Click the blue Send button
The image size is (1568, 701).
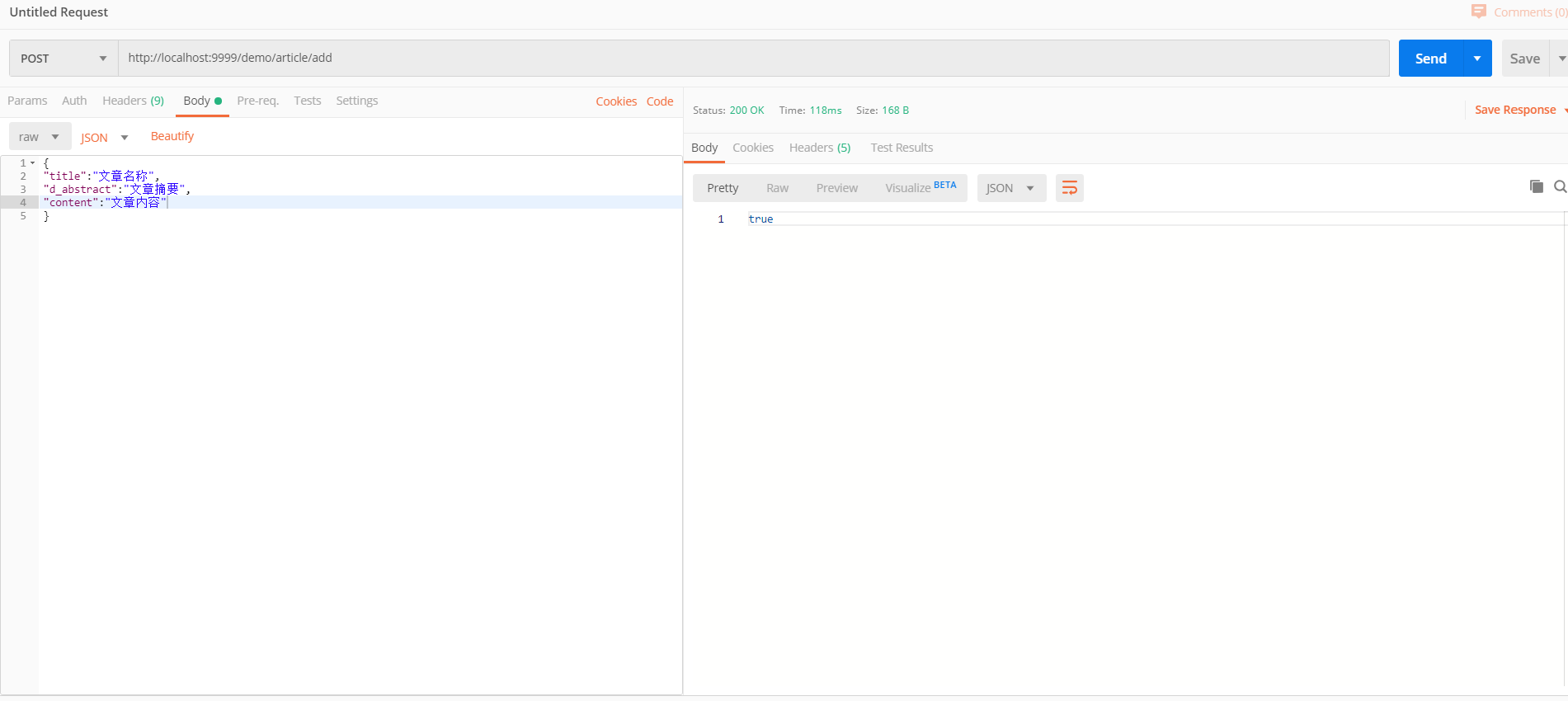(1431, 59)
